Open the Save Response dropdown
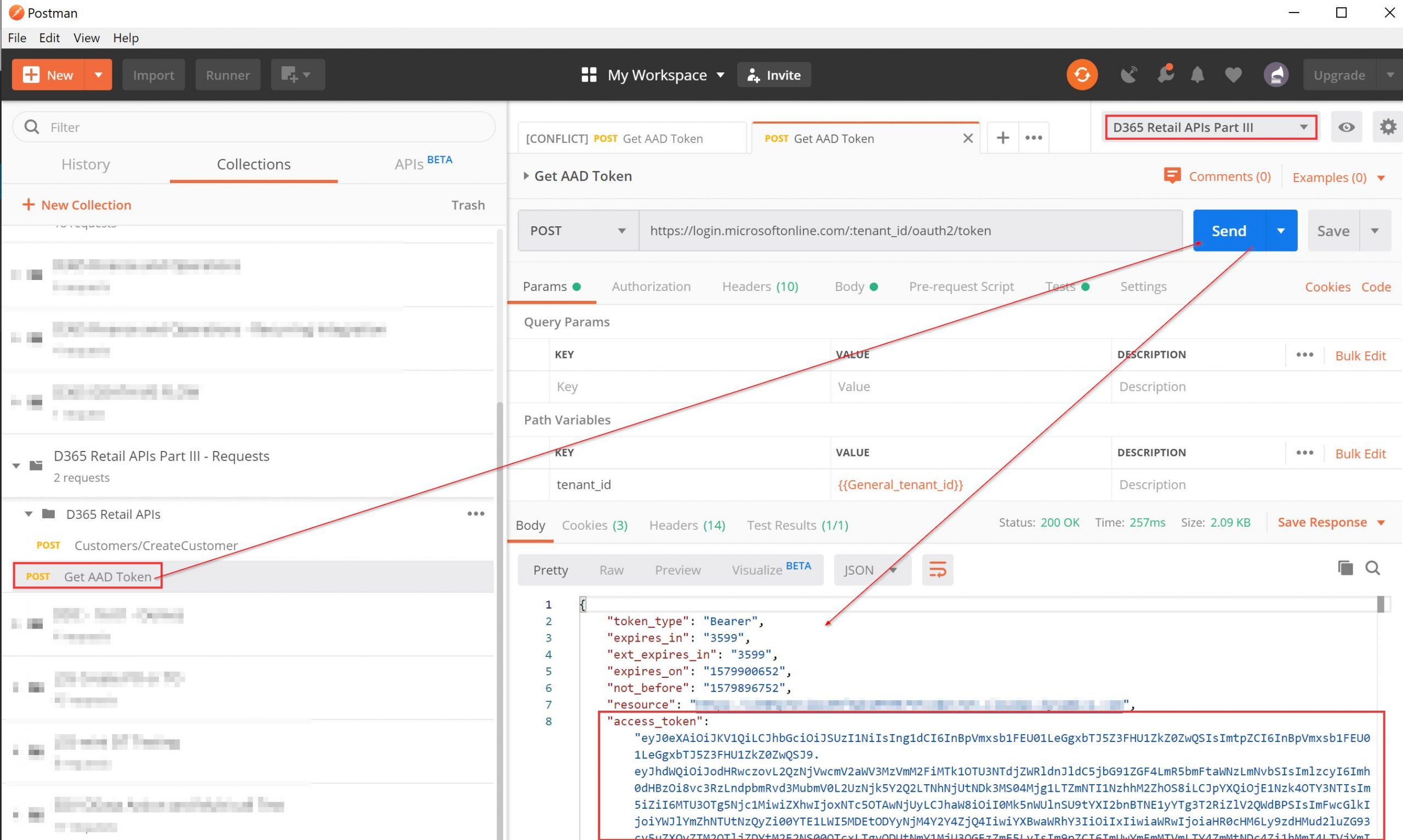 click(x=1331, y=522)
